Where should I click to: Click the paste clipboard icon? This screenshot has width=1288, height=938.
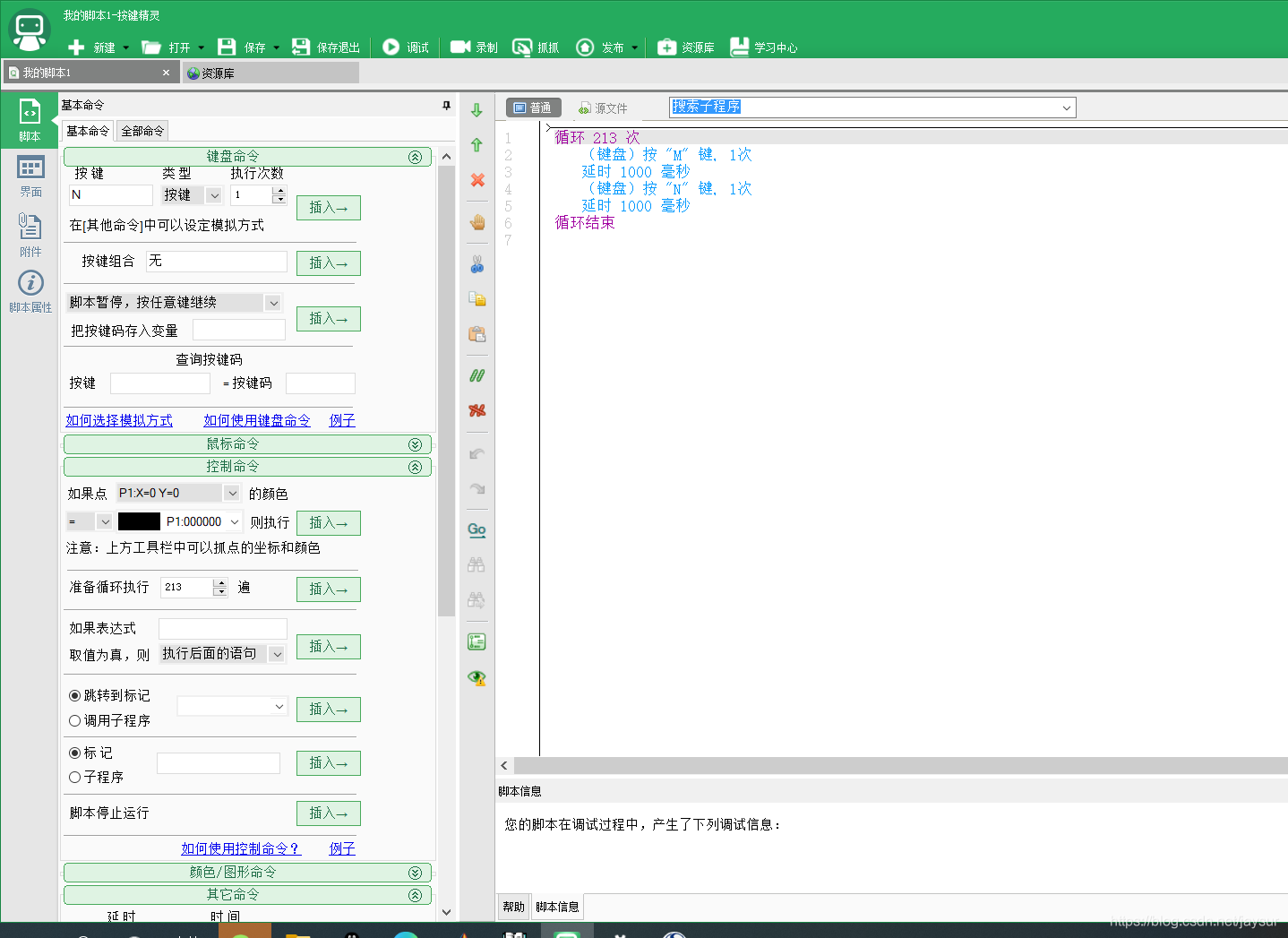point(477,334)
